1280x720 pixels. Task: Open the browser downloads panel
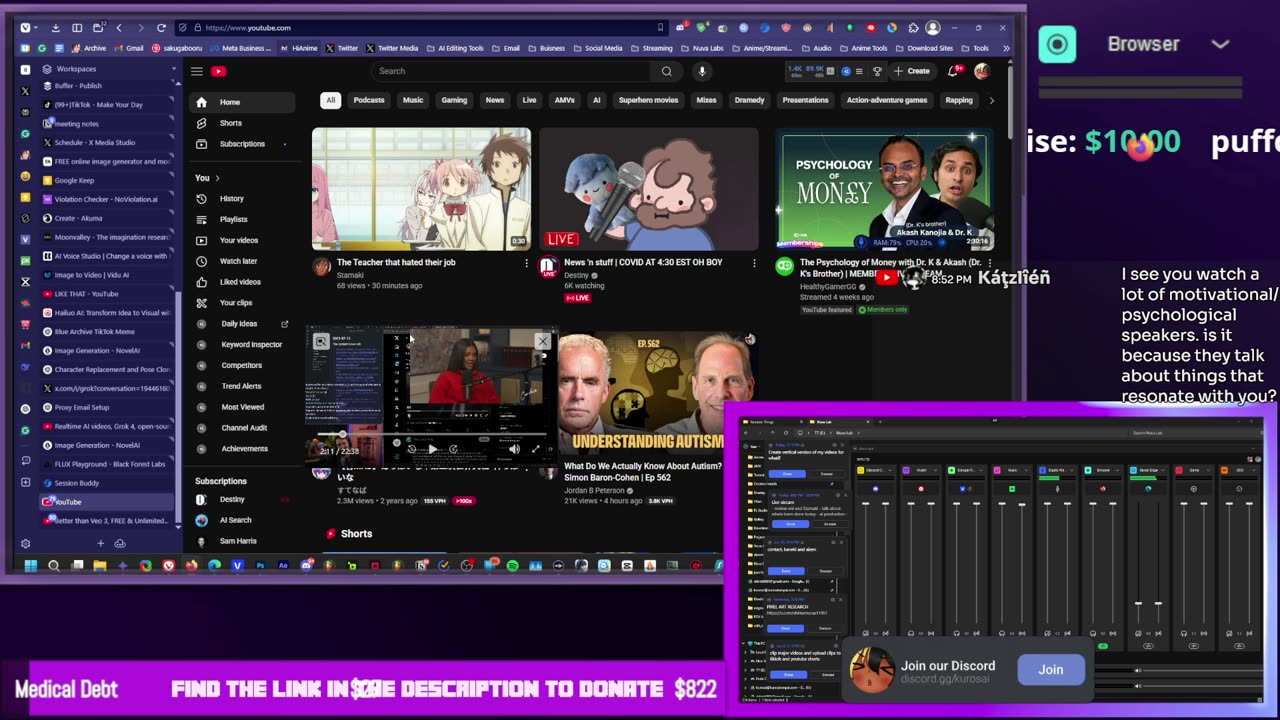[x=55, y=28]
